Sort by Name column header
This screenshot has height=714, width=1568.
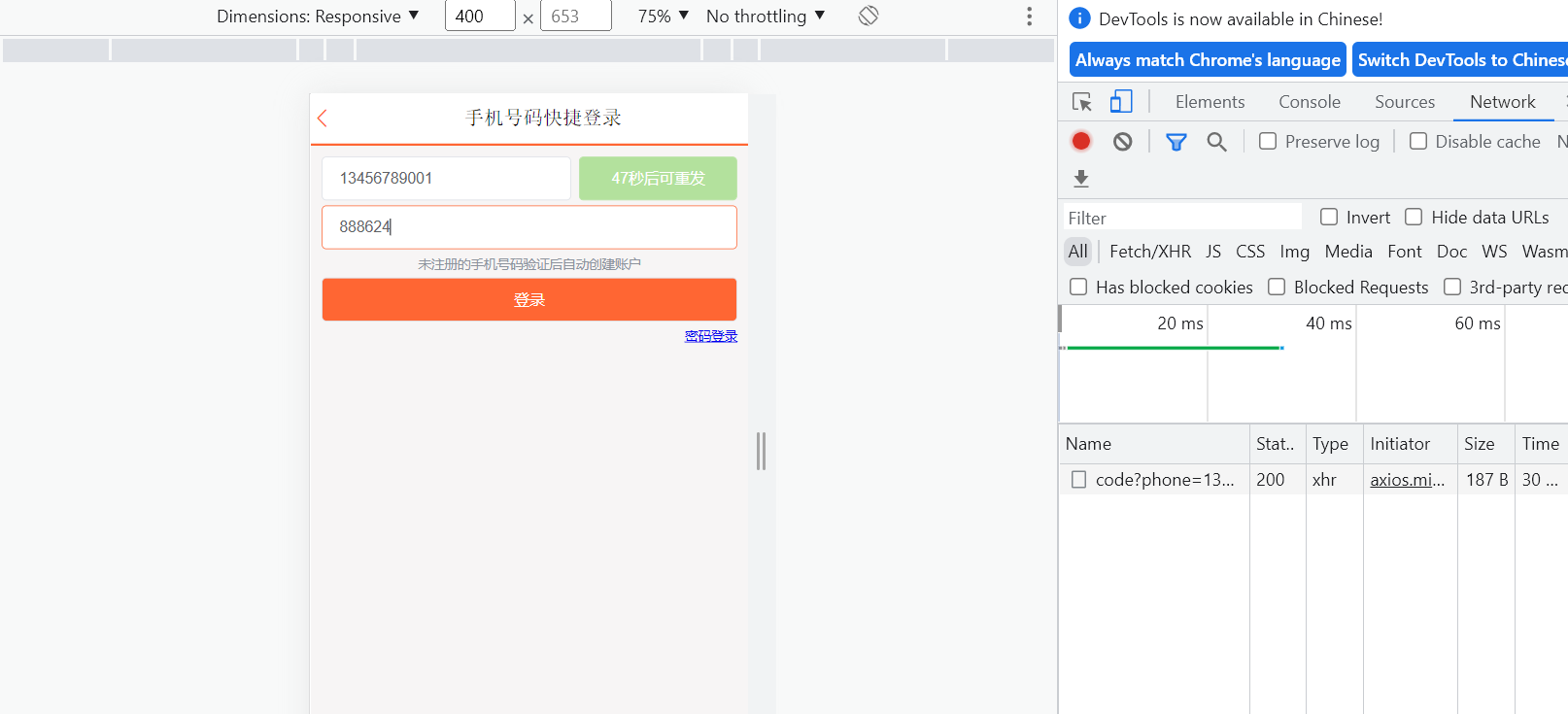click(1153, 444)
